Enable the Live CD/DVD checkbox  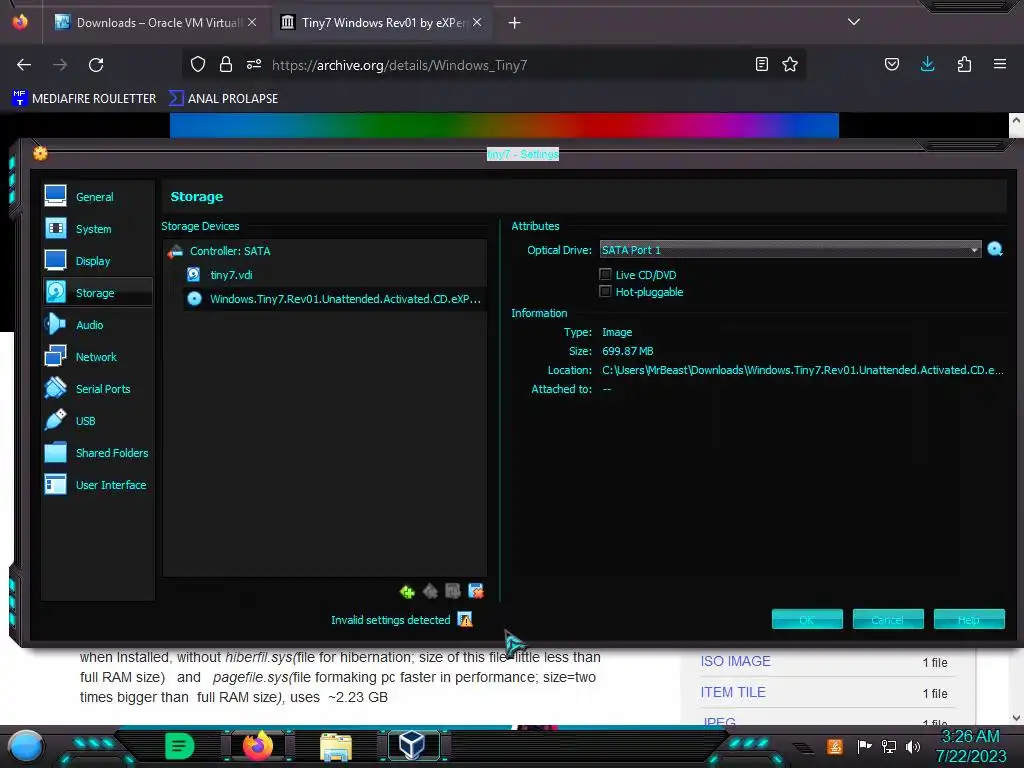pyautogui.click(x=605, y=274)
